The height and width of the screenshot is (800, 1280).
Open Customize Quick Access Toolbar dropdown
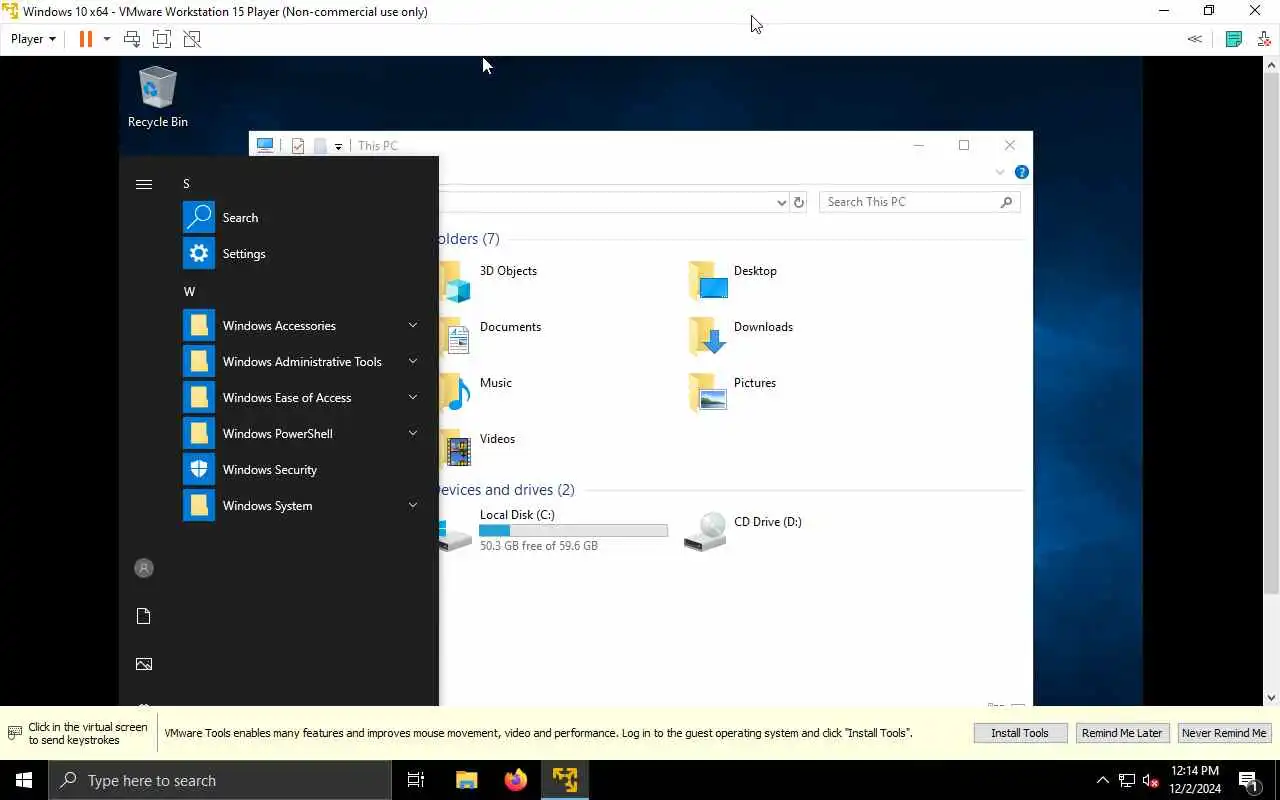(x=338, y=147)
